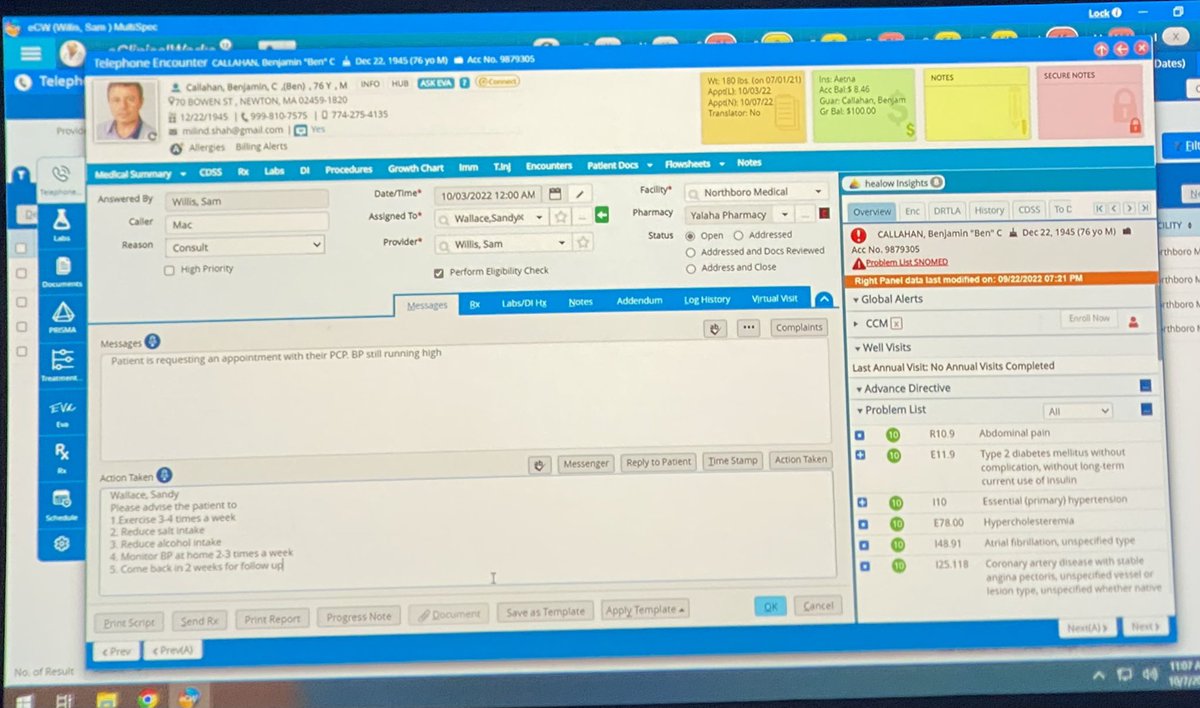
Task: Open the Provider dropdown arrow
Action: (563, 243)
